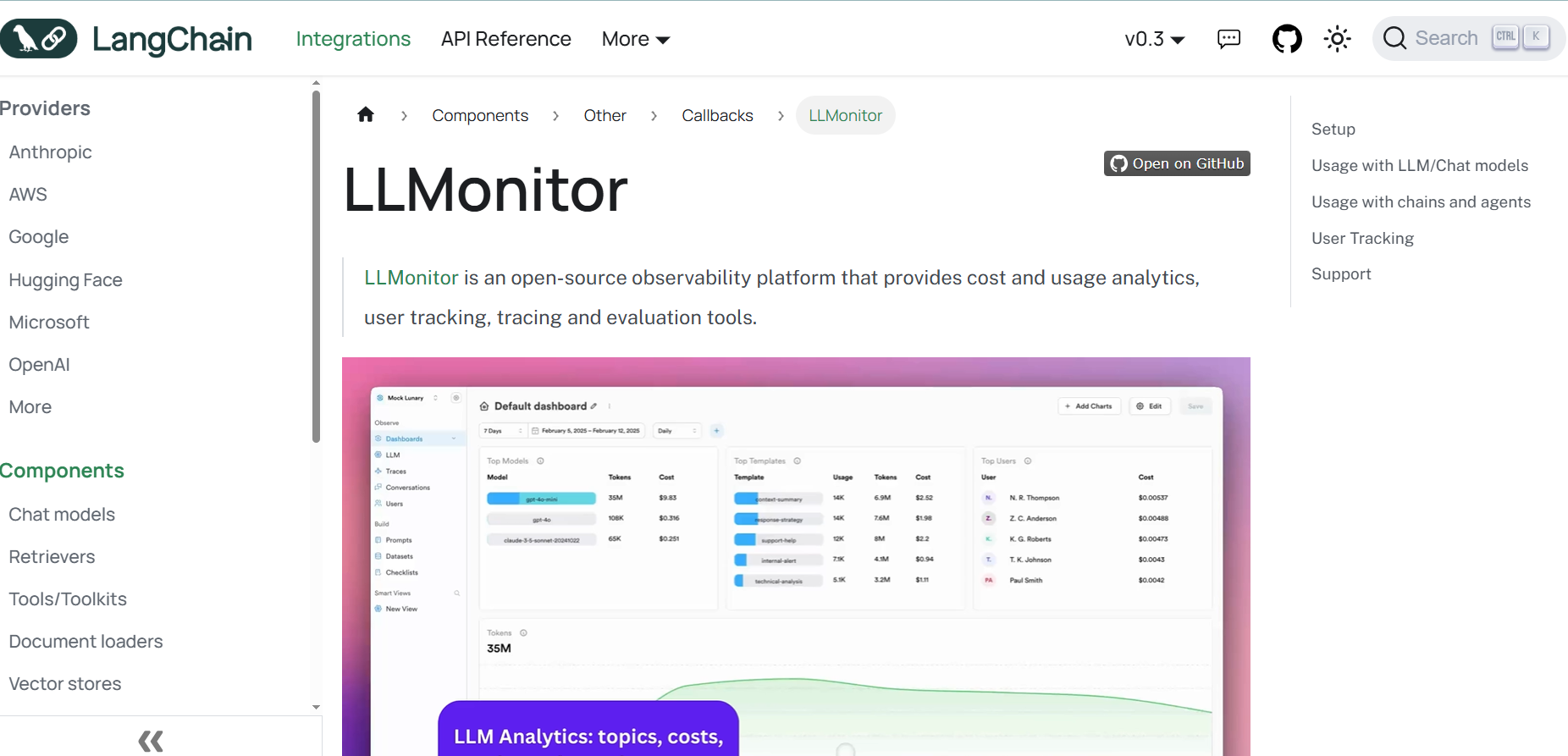1568x756 pixels.
Task: Select Hugging Face in the sidebar
Action: click(x=65, y=280)
